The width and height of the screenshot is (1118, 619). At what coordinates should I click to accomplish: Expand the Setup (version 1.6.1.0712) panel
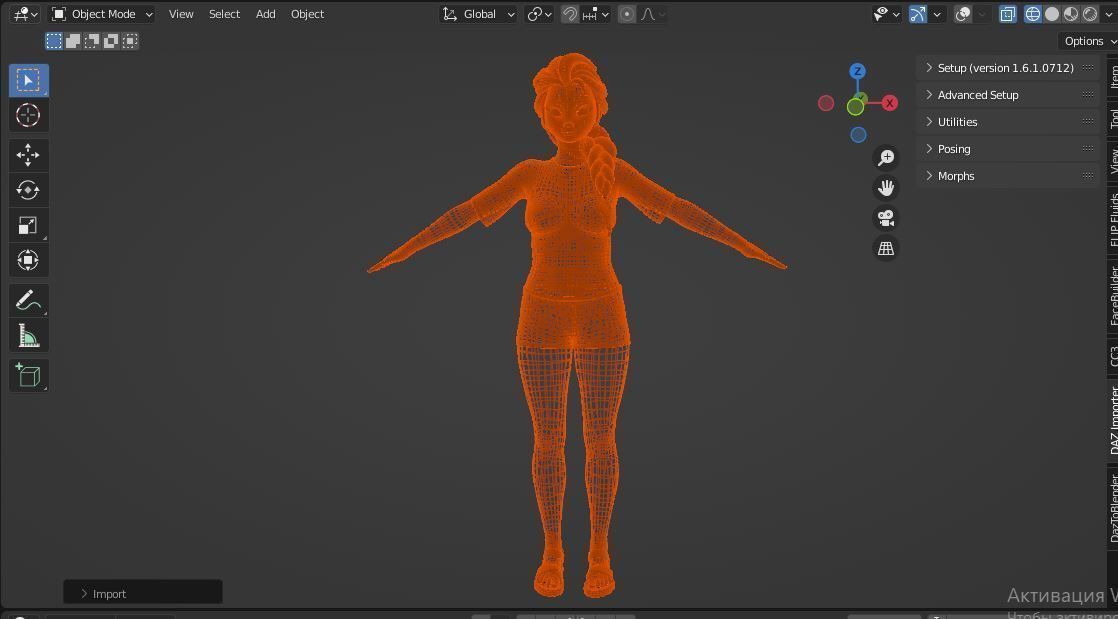coord(1008,68)
